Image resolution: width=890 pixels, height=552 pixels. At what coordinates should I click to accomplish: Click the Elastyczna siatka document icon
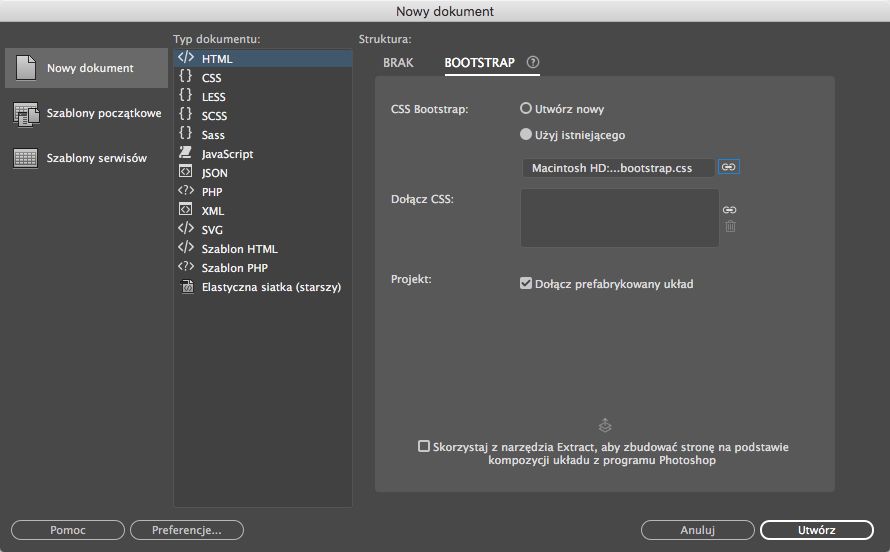click(187, 286)
